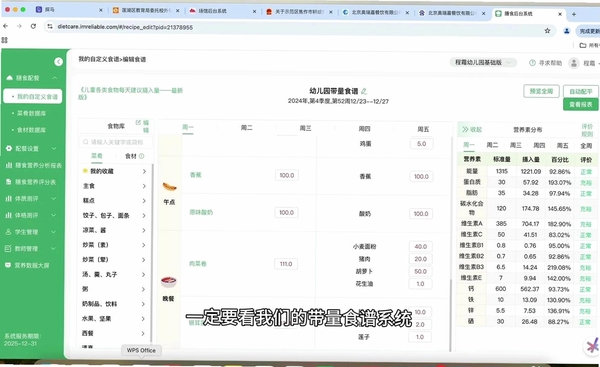Click the 原味酸奶 dish name
The height and width of the screenshot is (367, 600).
[x=201, y=212]
